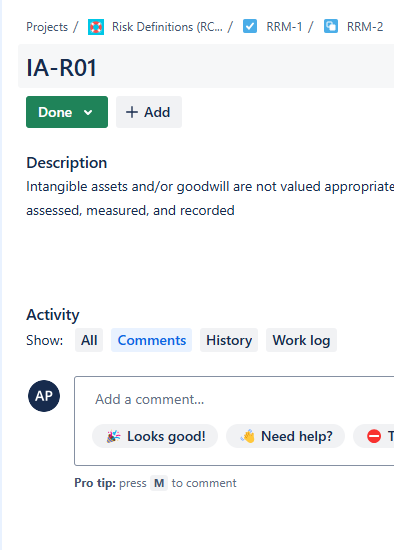Image resolution: width=394 pixels, height=550 pixels.
Task: Click the Risk Definitions project lifebuoy icon
Action: 96,27
